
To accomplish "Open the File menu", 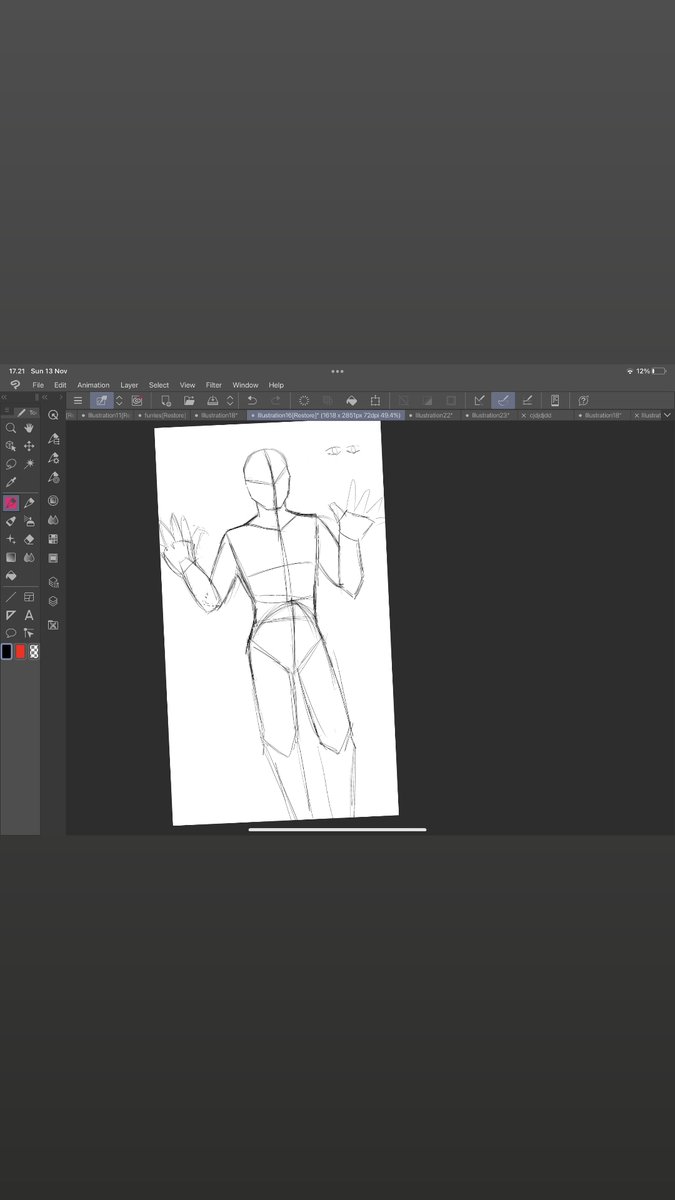I will (38, 385).
